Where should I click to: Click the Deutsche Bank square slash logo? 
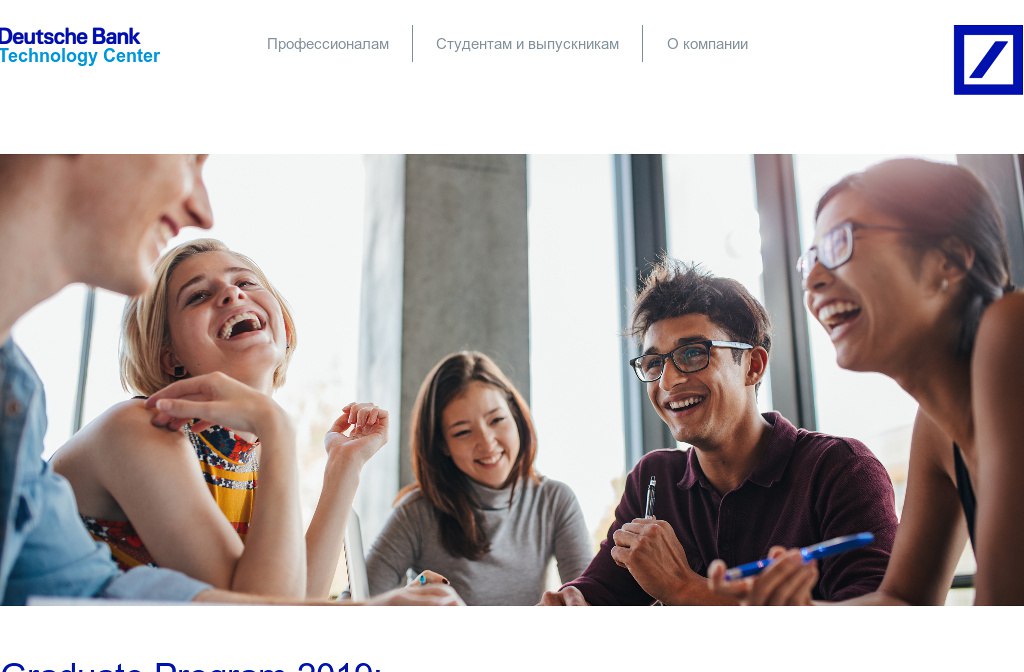(988, 59)
